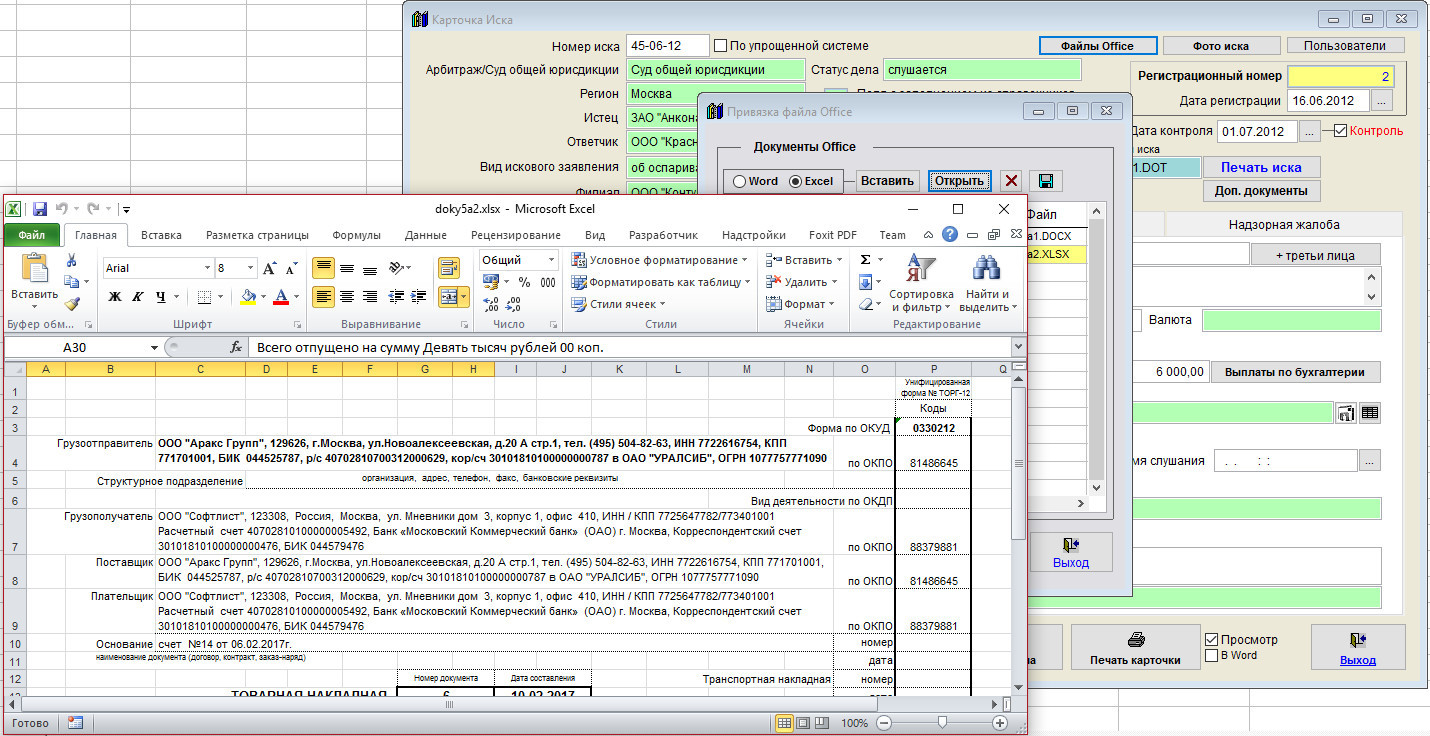Click the percent style icon

[x=524, y=282]
